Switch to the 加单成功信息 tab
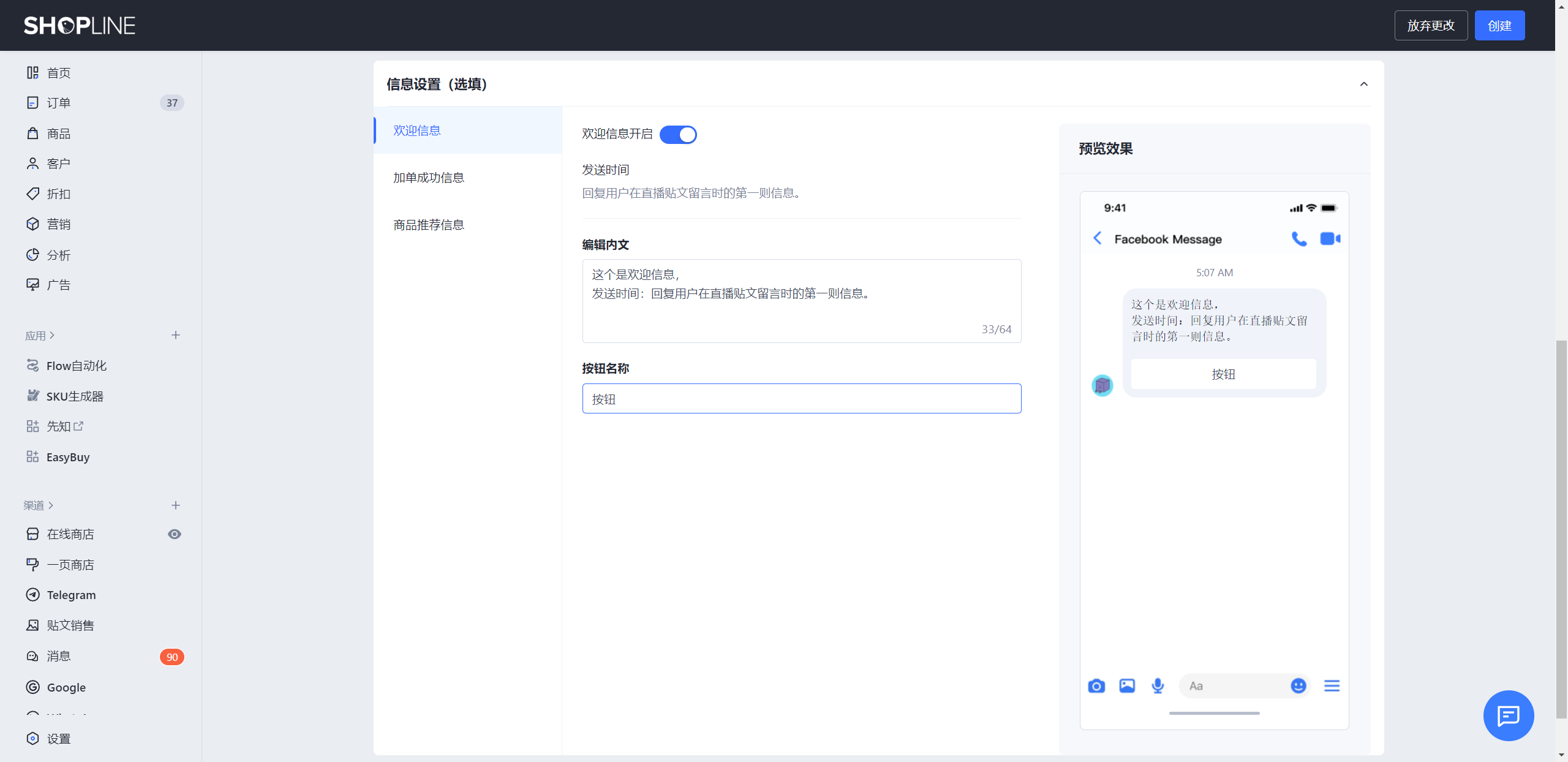Screen dimensions: 1568x762 468,178
